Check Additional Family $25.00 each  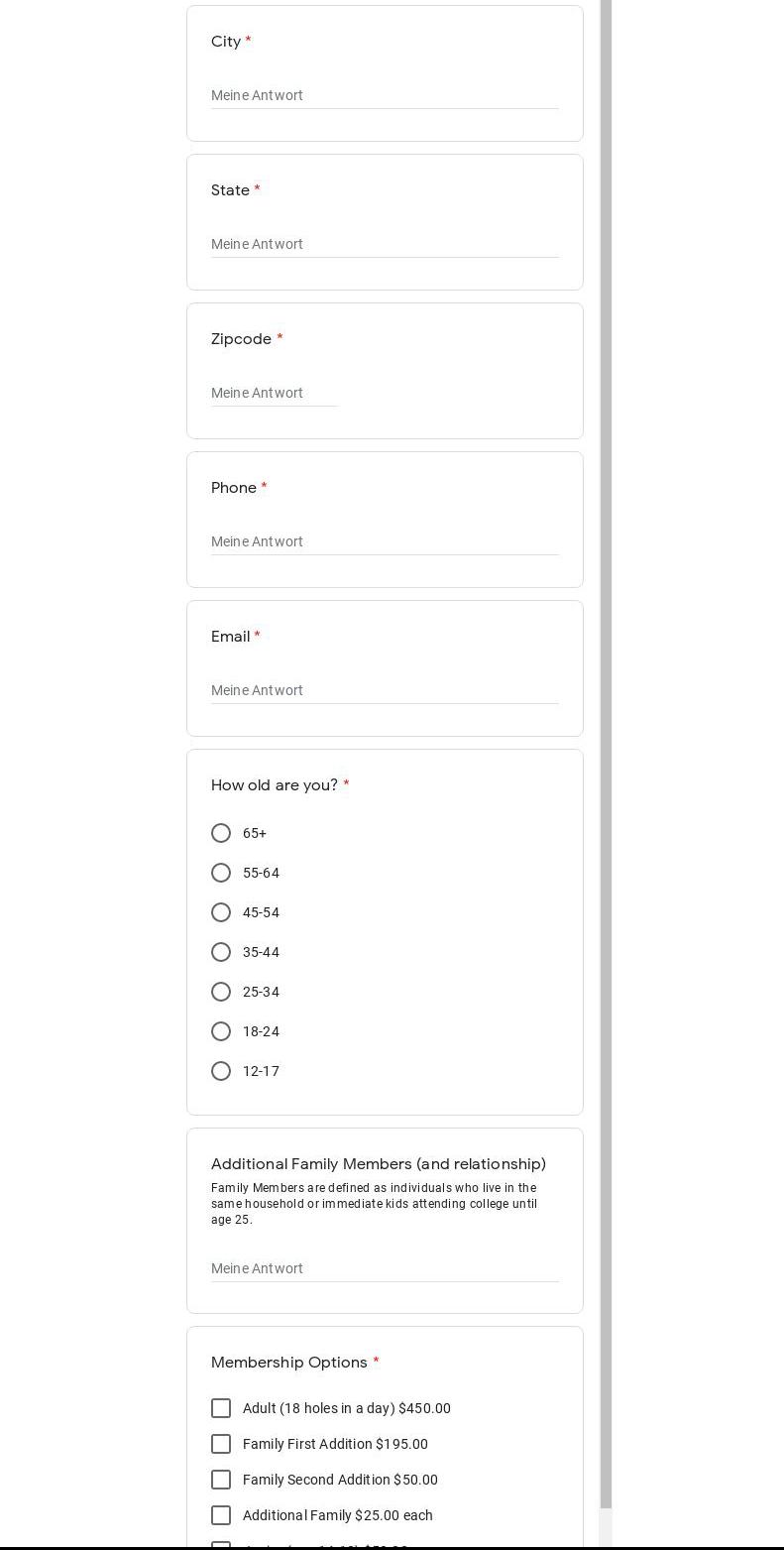tap(221, 1515)
